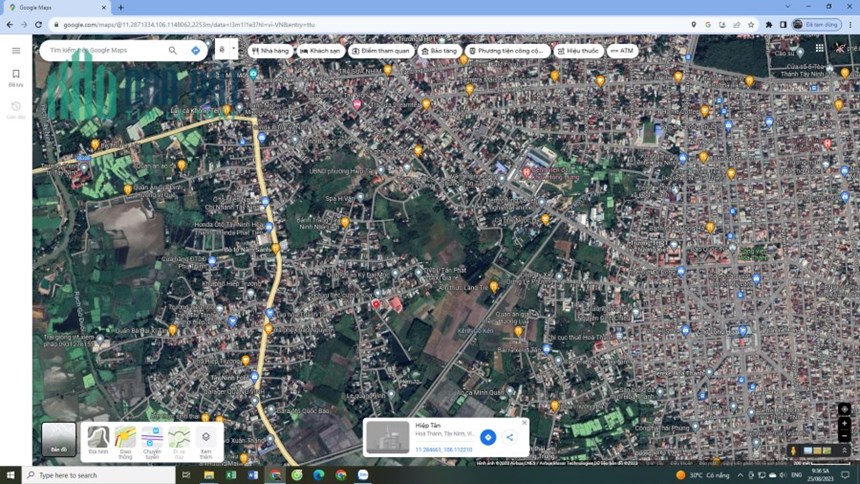Open the Google Maps hamburger menu
Viewport: 860px width, 484px height.
click(x=16, y=50)
